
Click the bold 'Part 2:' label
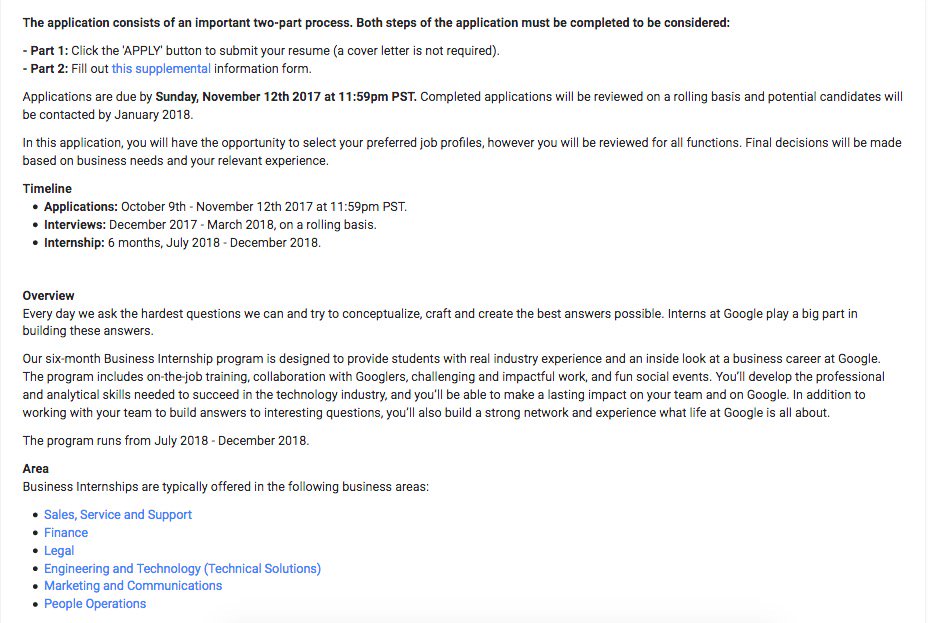pos(45,68)
